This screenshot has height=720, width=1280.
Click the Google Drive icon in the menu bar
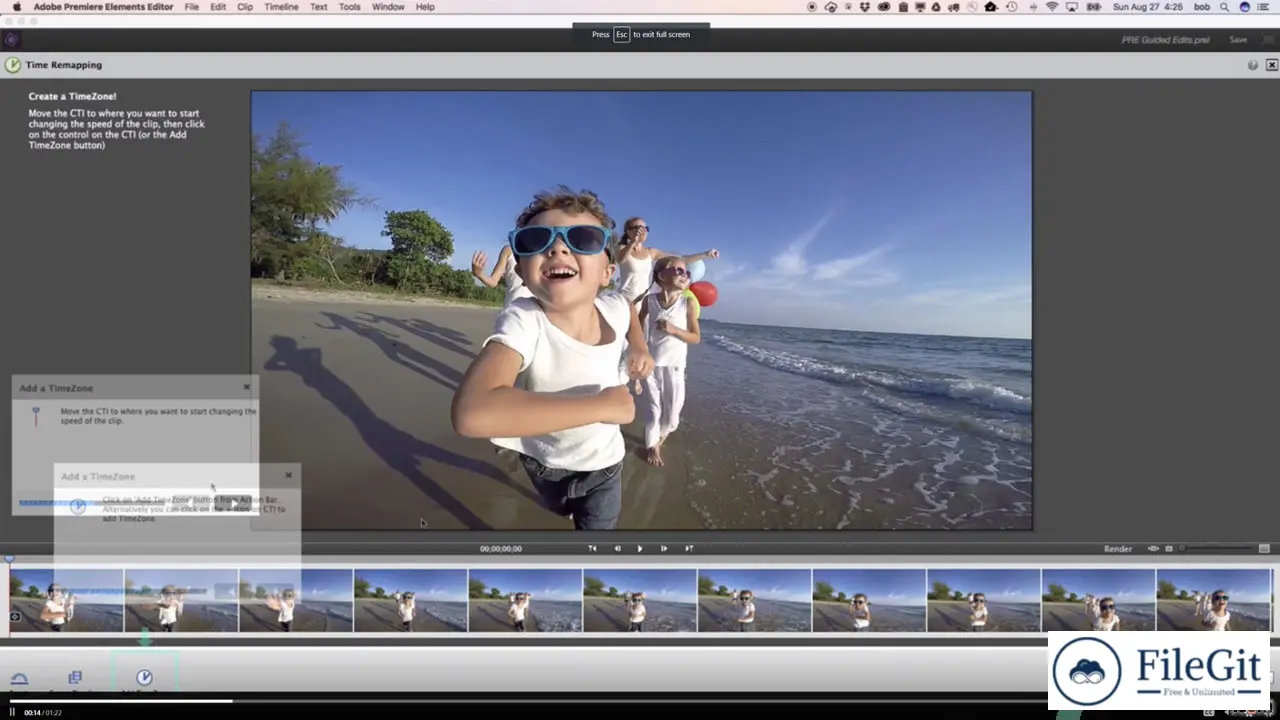click(935, 7)
